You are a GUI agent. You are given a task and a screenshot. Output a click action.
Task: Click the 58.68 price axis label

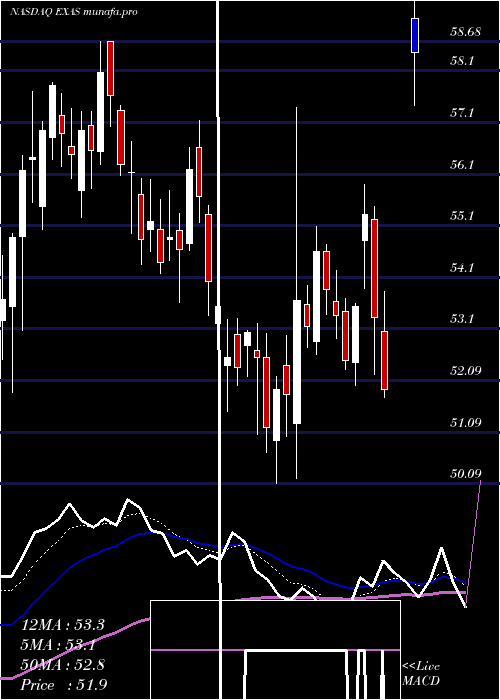point(466,32)
